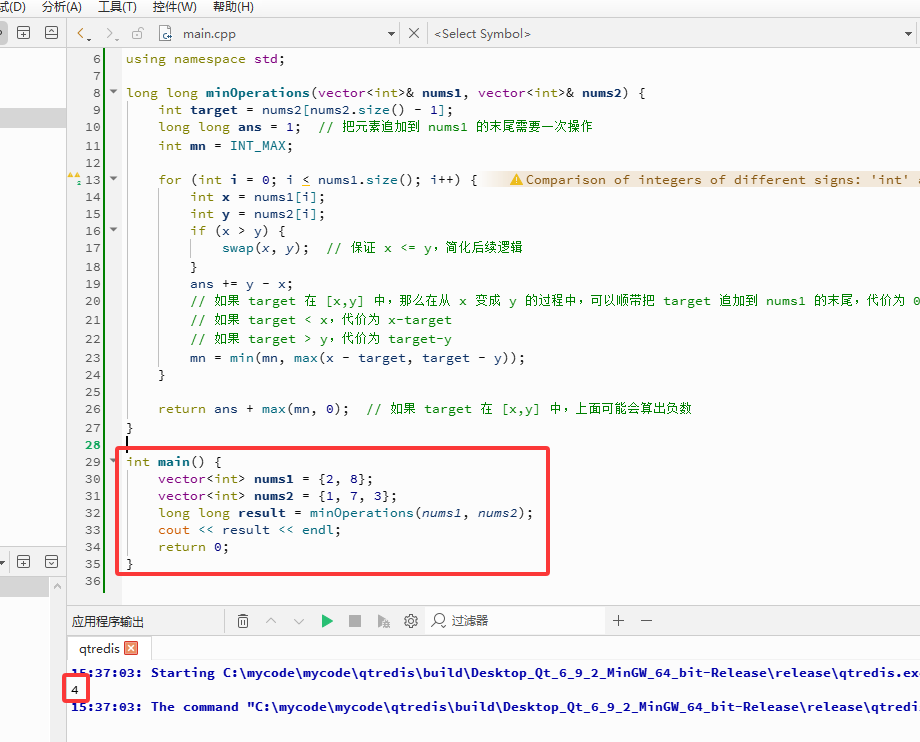Click the split-plus icon in top sidebar toolbar
Image resolution: width=920 pixels, height=742 pixels.
pos(23,33)
